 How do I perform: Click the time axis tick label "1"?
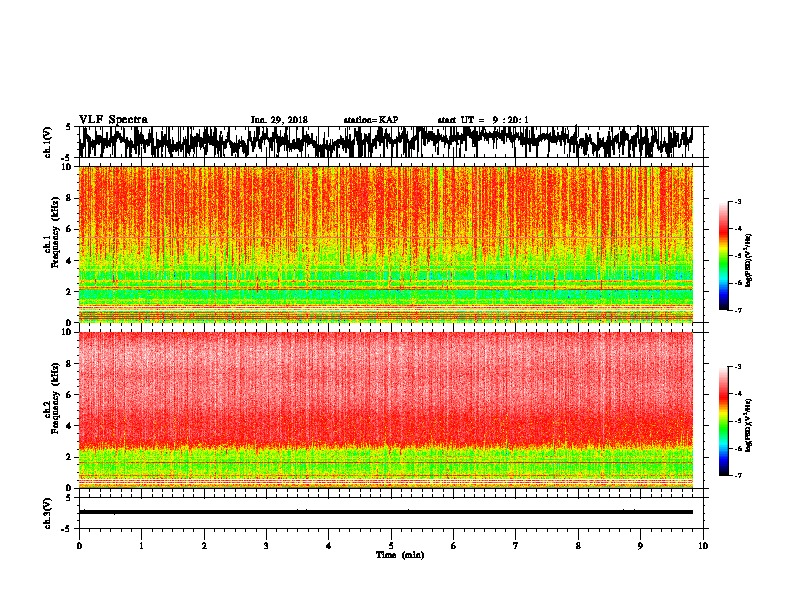click(141, 545)
